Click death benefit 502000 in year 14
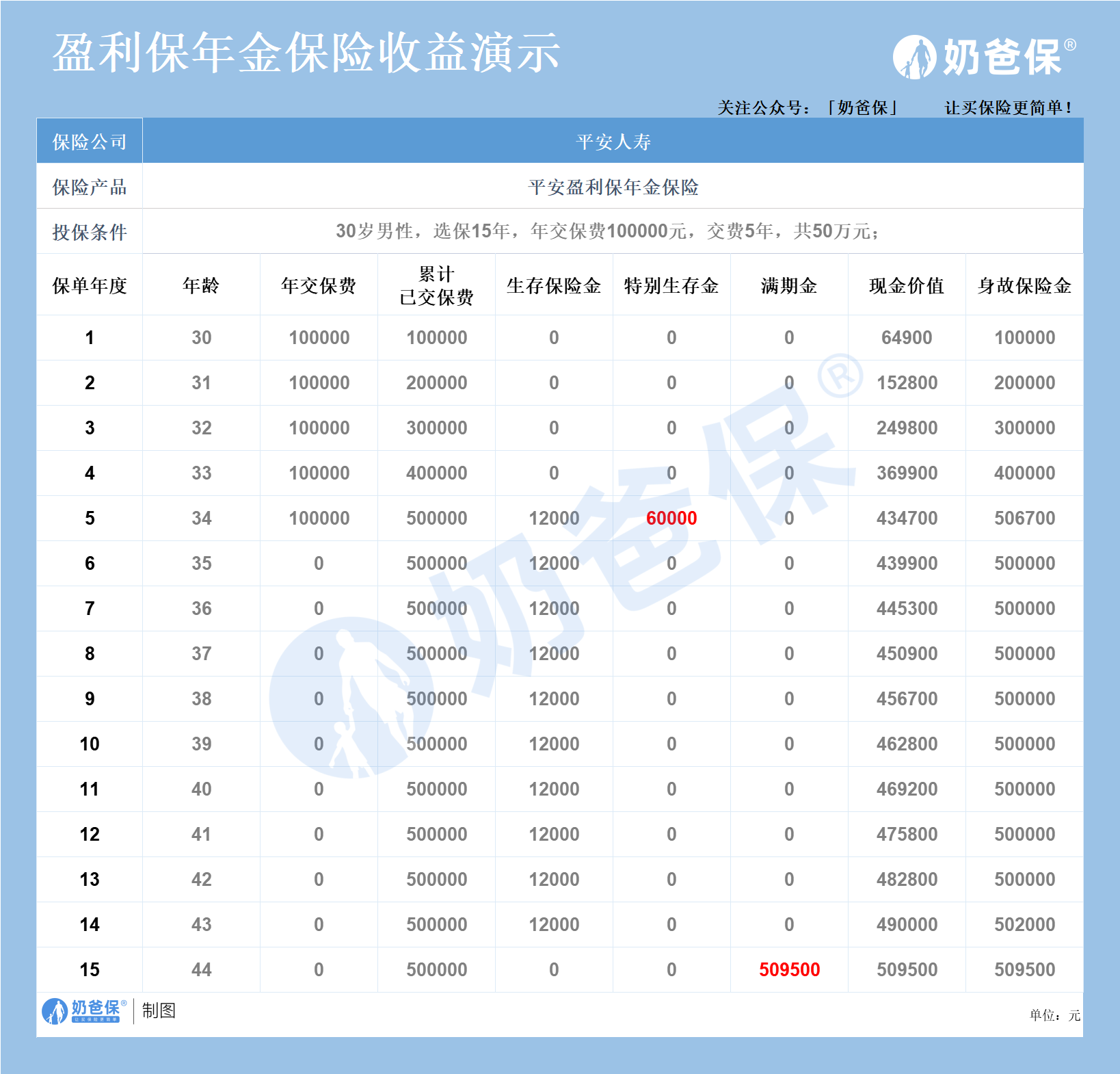This screenshot has height=1074, width=1120. 1024,925
